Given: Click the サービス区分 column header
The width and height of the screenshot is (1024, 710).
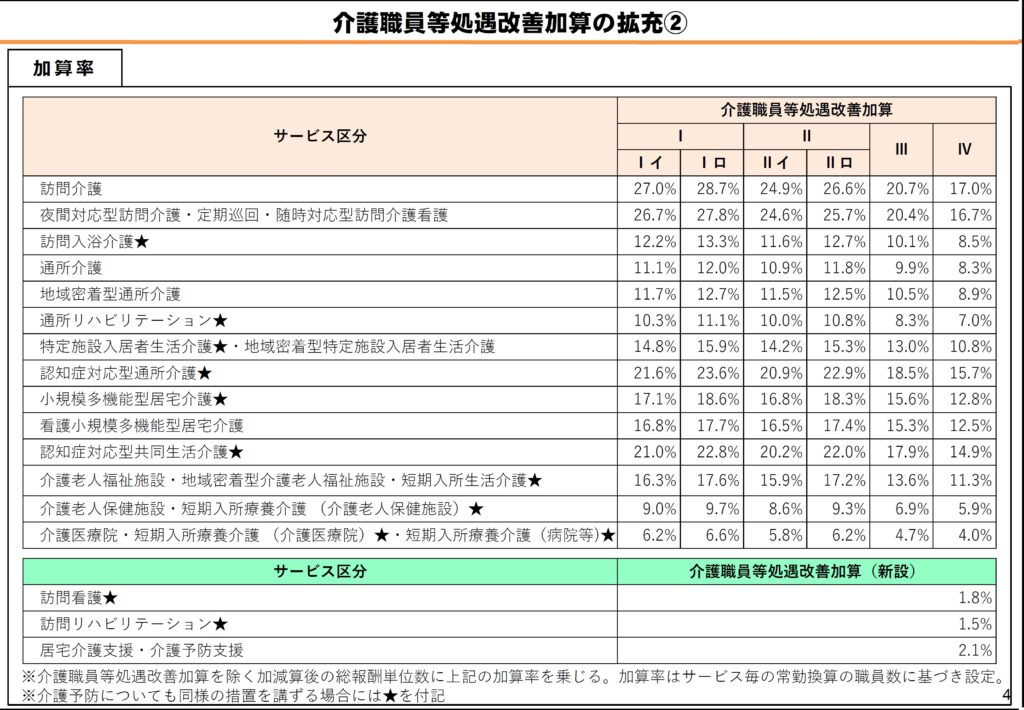Looking at the screenshot, I should click(x=322, y=137).
